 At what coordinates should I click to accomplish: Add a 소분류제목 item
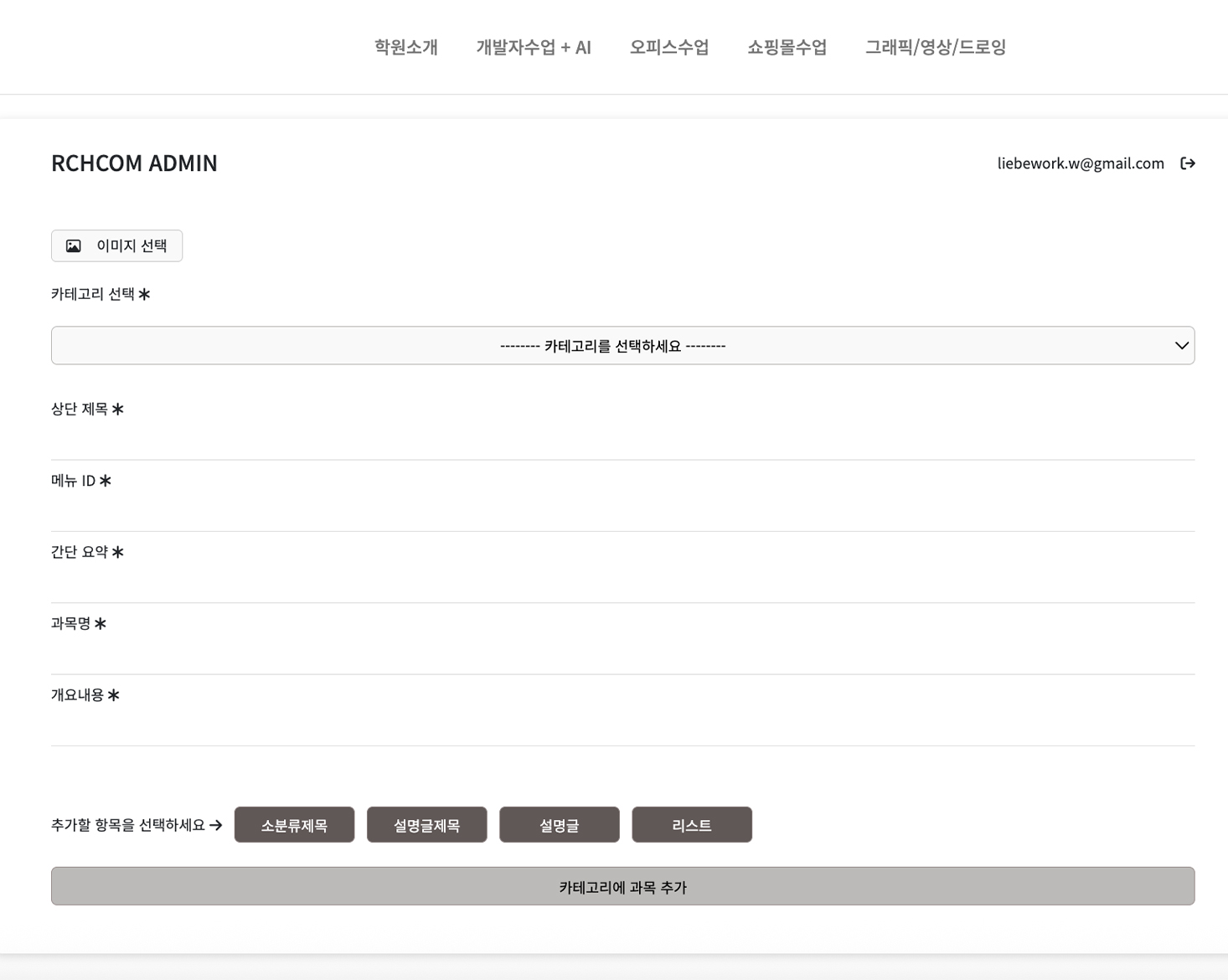pos(294,825)
